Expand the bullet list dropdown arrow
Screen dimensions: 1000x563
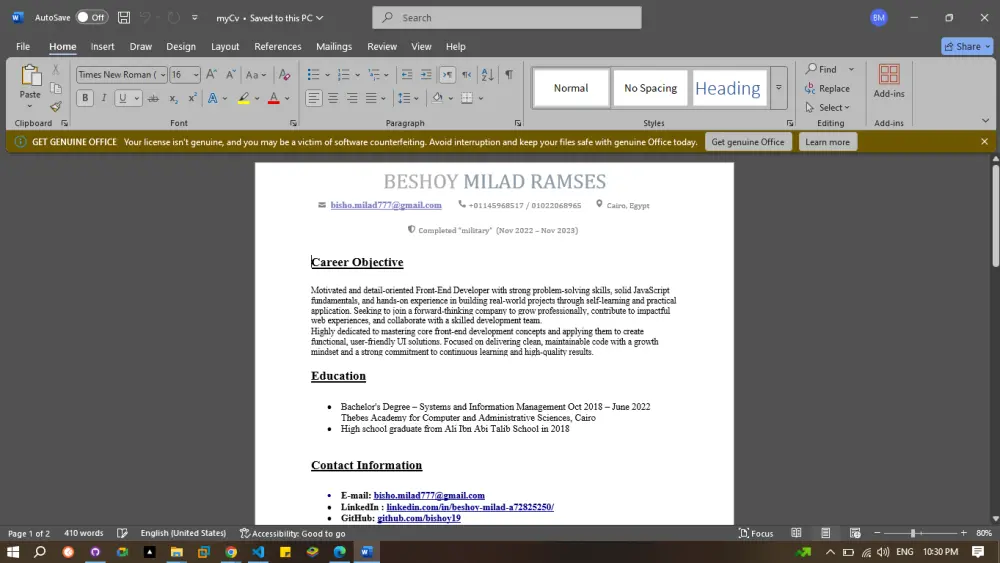pyautogui.click(x=328, y=75)
